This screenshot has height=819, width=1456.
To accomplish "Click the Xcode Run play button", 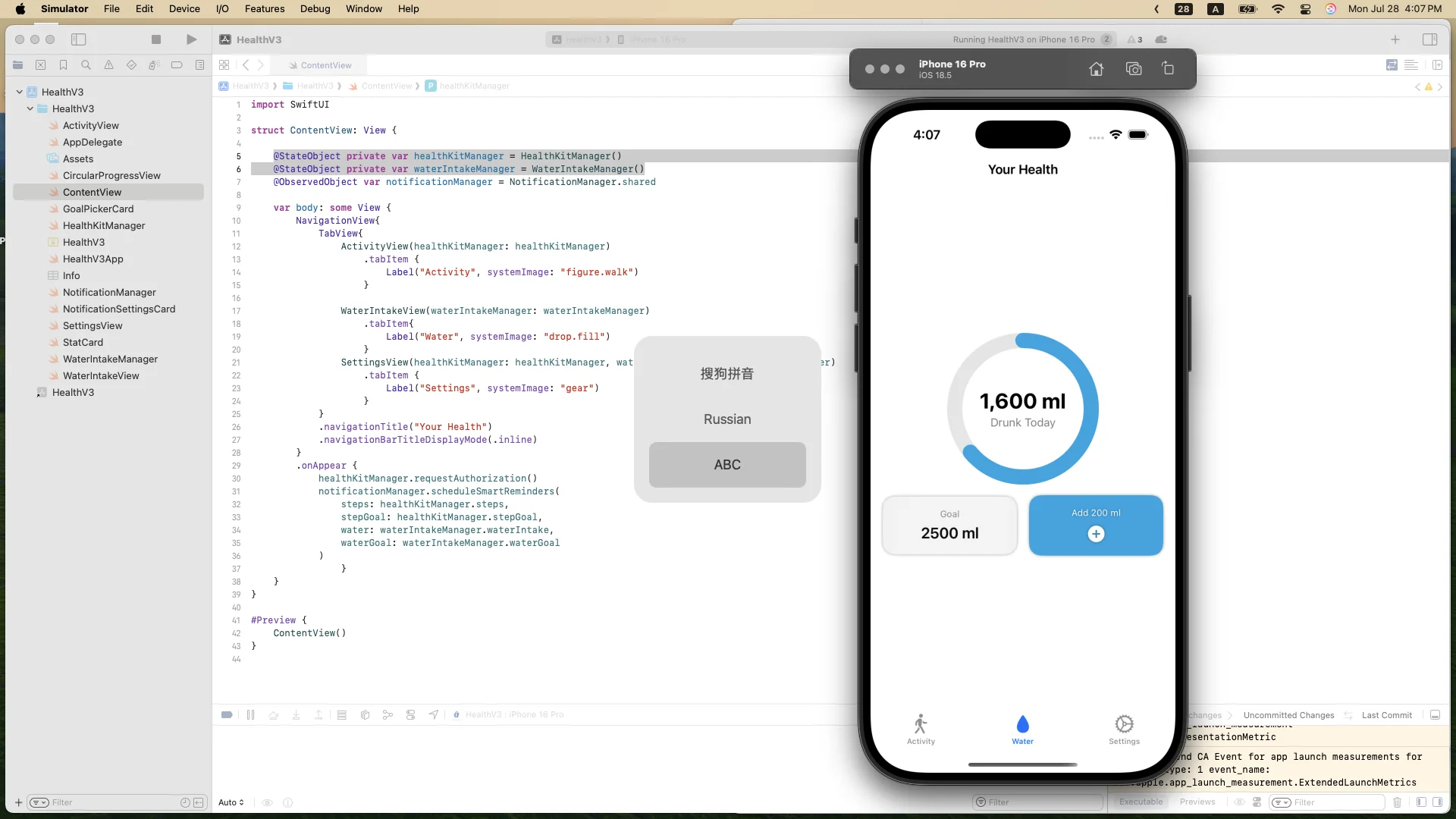I will click(191, 39).
